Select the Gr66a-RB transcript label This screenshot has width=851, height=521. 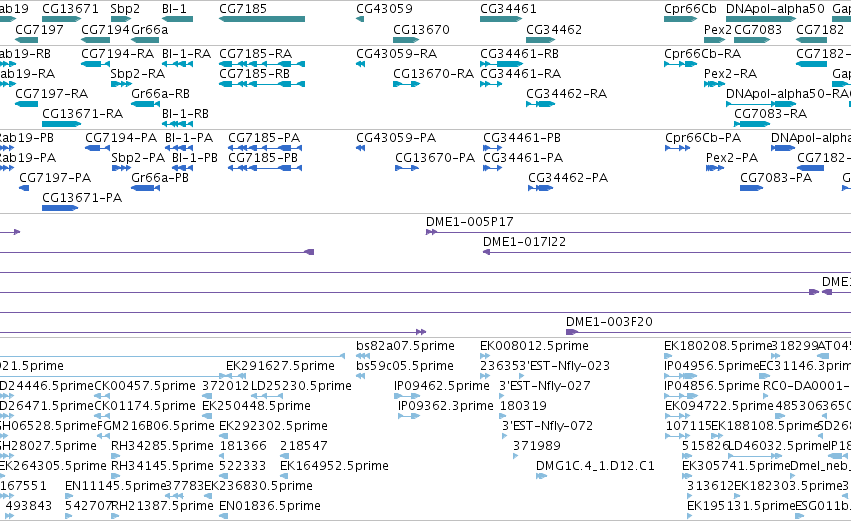point(161,94)
